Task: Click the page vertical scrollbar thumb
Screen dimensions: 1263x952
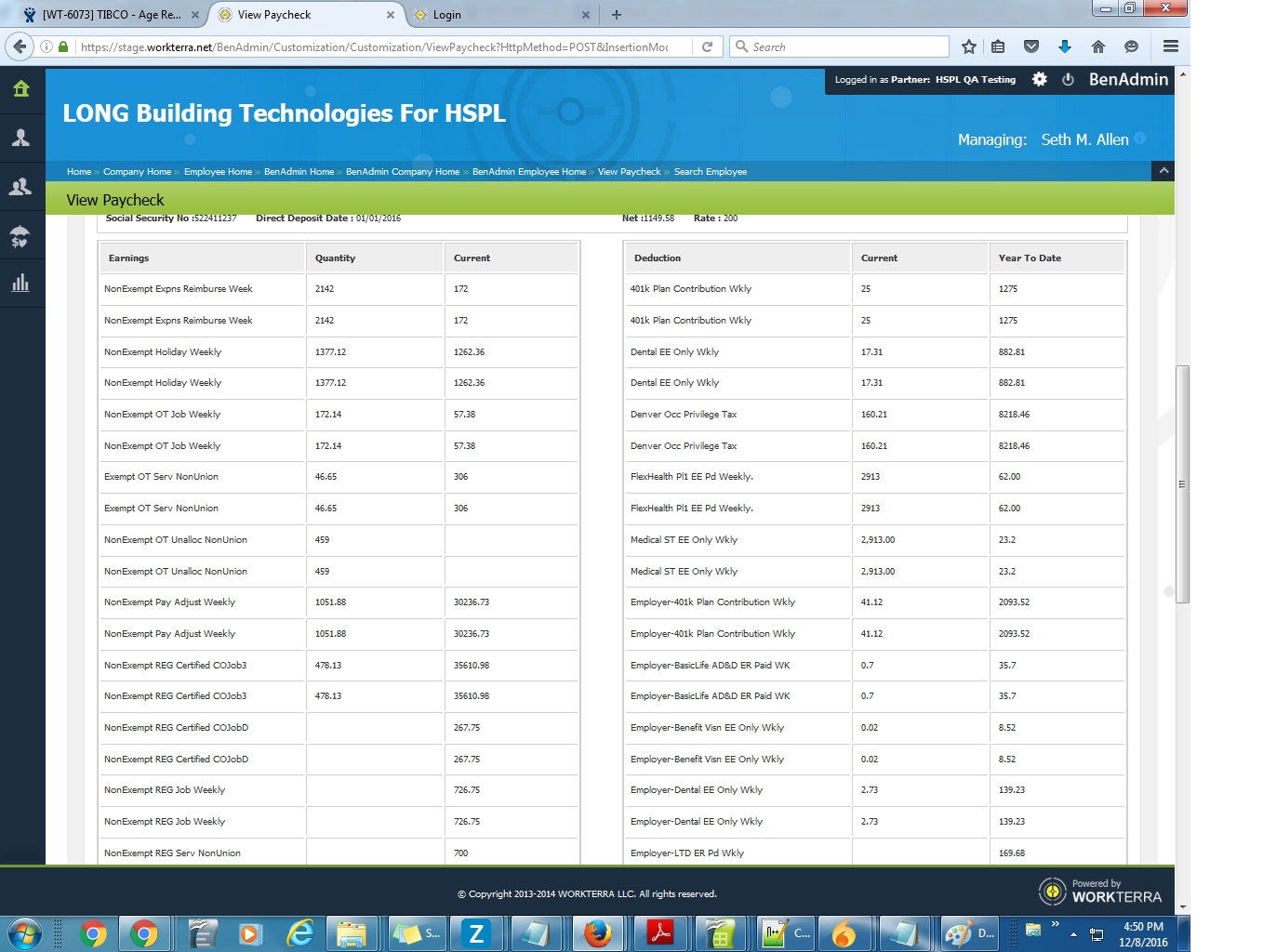Action: pos(1182,483)
